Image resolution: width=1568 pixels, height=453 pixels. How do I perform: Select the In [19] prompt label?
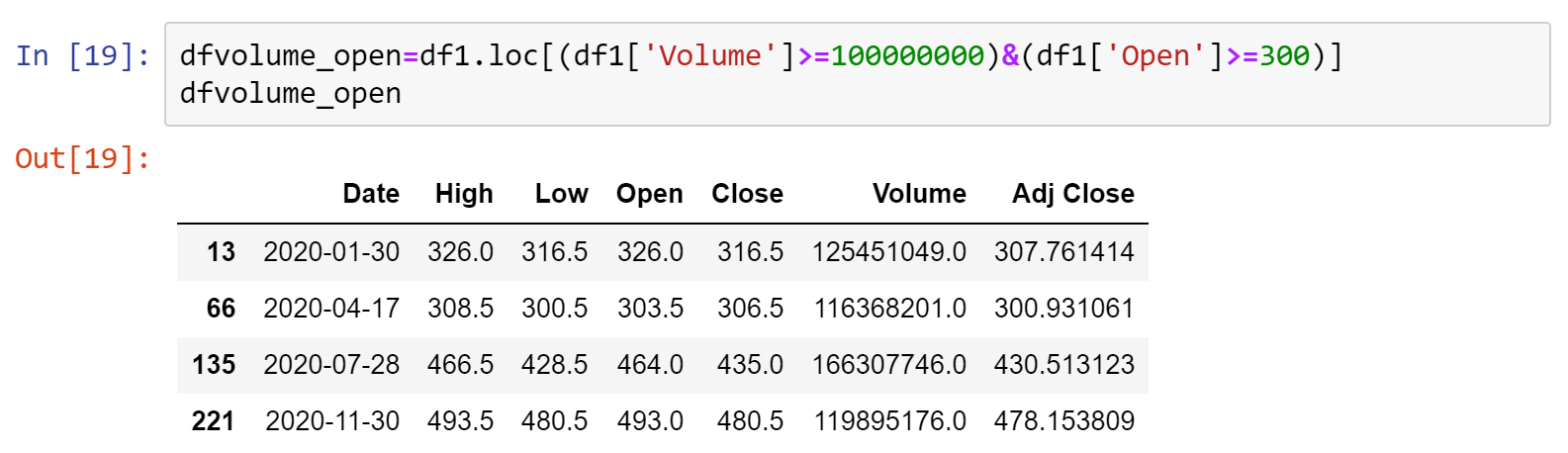83,55
